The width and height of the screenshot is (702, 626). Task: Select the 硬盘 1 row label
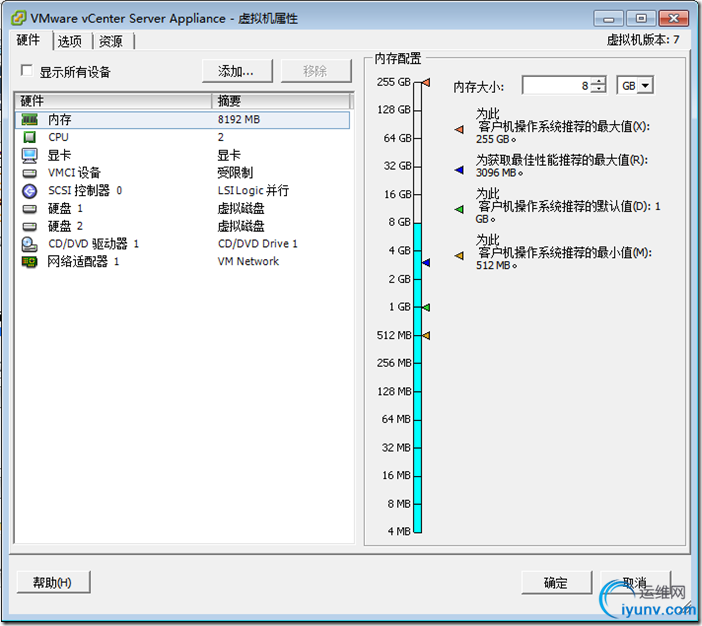tap(65, 209)
